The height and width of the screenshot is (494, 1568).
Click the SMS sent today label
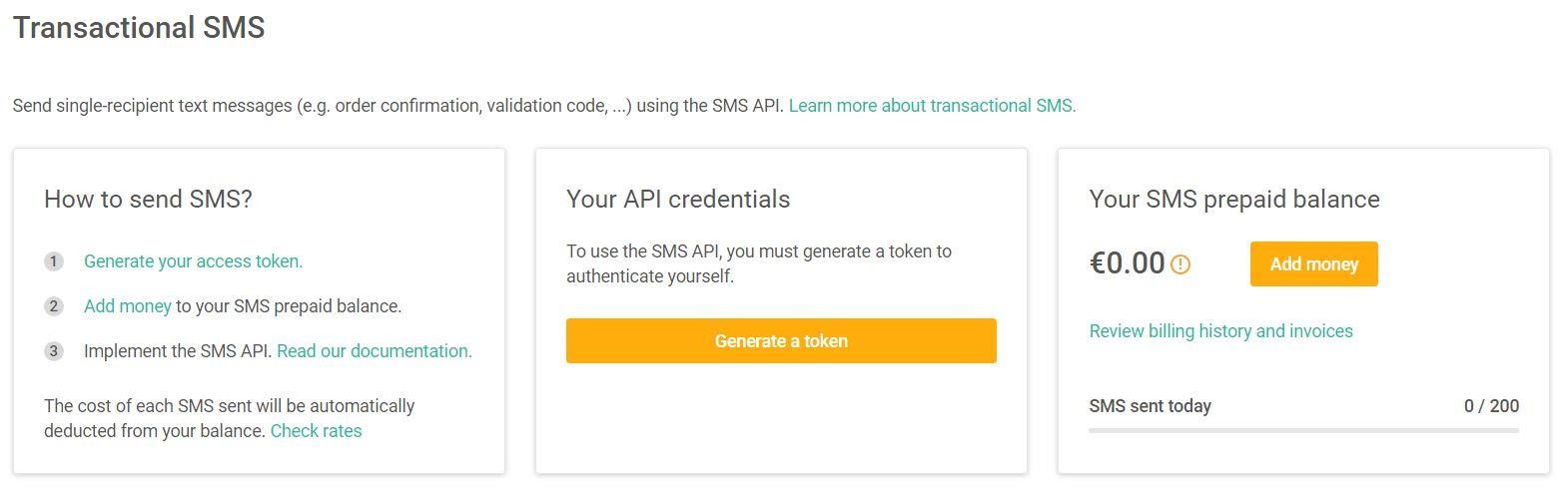point(1150,406)
